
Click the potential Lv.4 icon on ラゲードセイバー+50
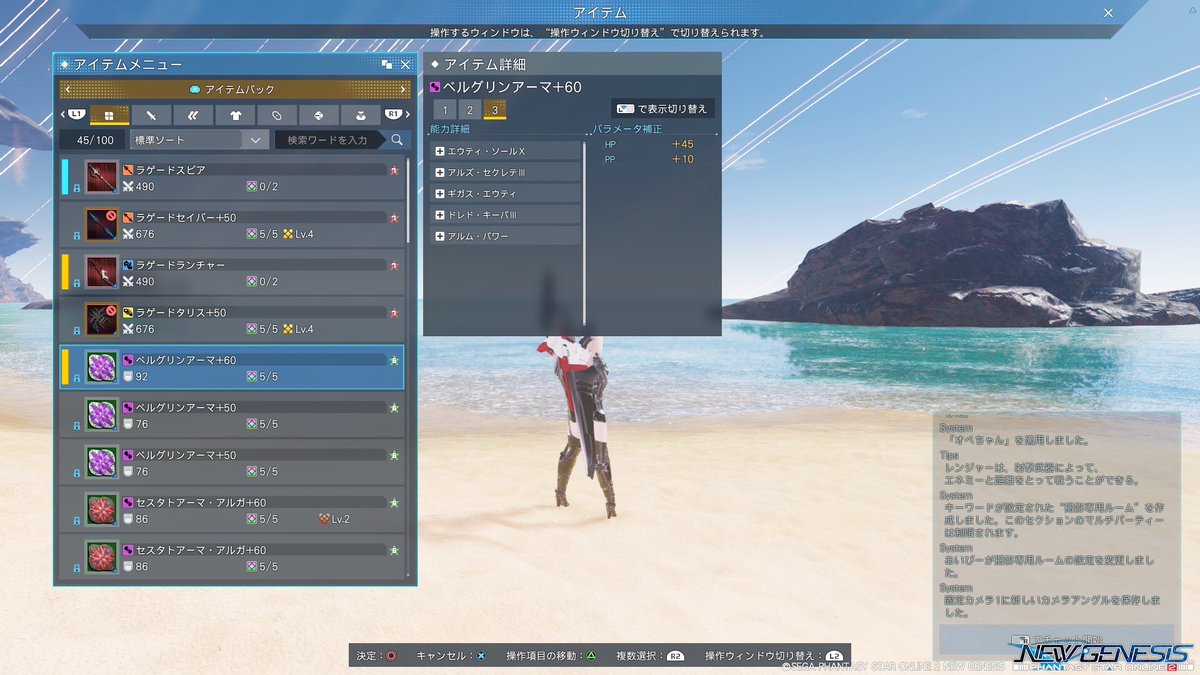(x=288, y=234)
